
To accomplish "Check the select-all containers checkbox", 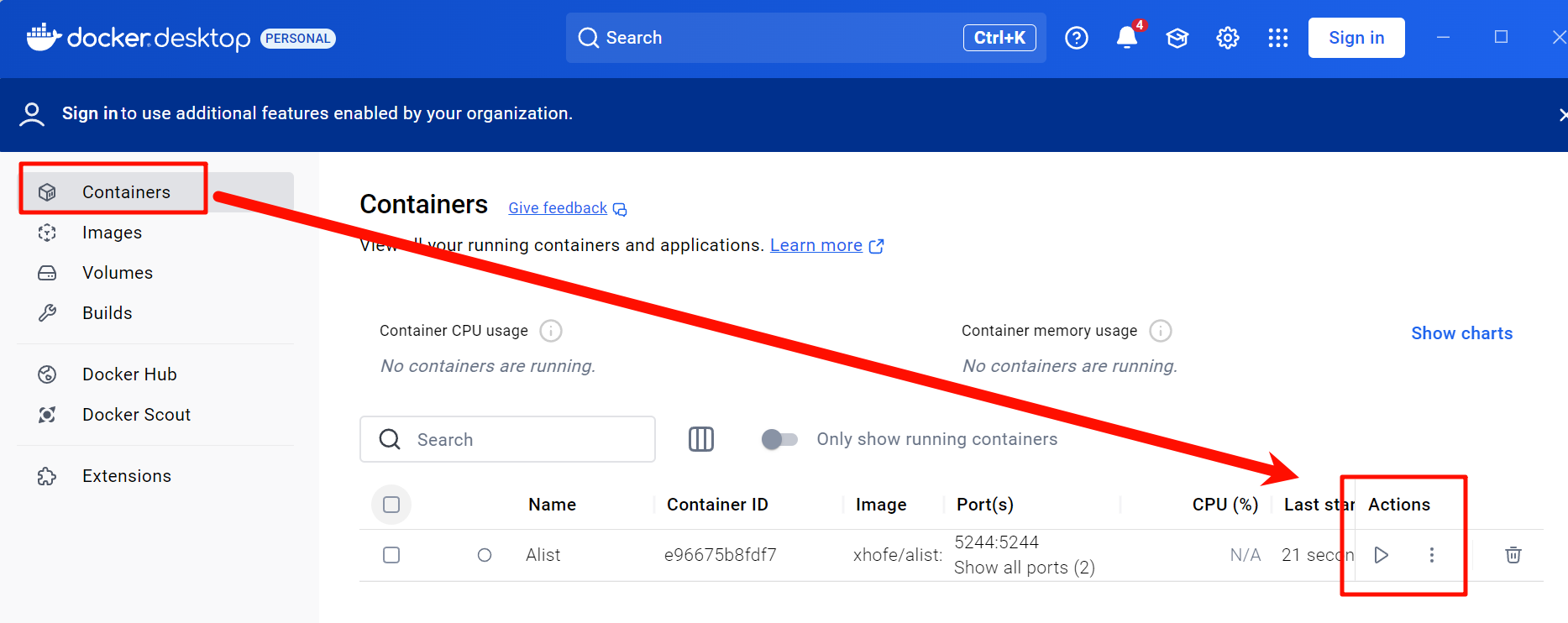I will (x=391, y=505).
